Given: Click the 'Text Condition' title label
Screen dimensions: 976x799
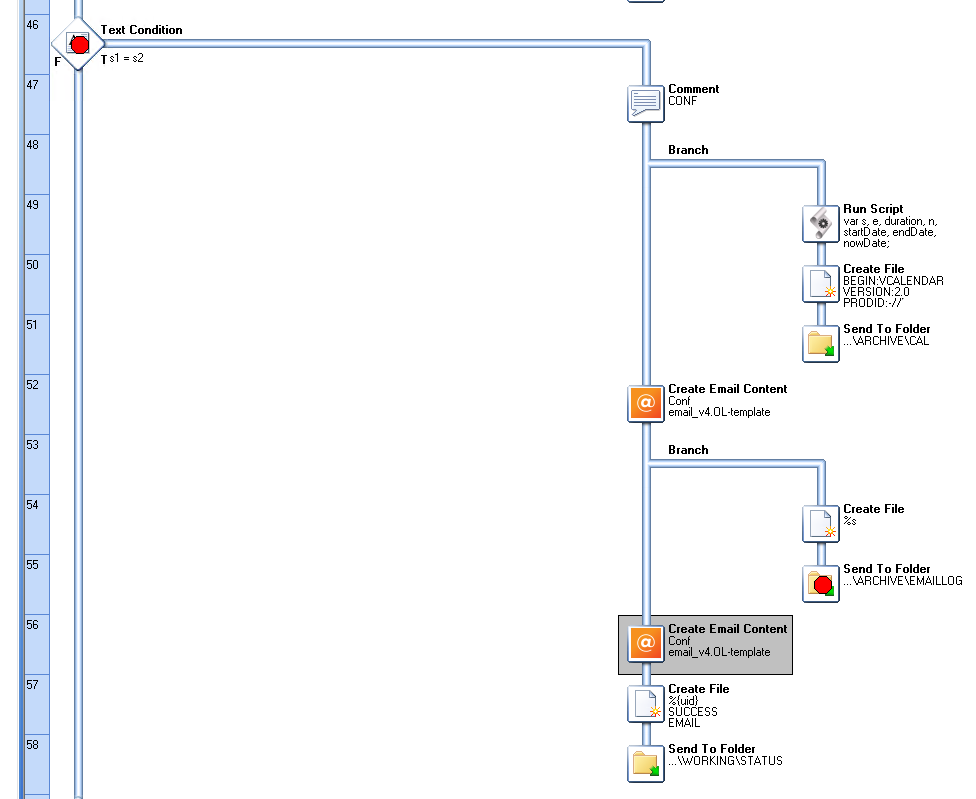Looking at the screenshot, I should (x=141, y=30).
